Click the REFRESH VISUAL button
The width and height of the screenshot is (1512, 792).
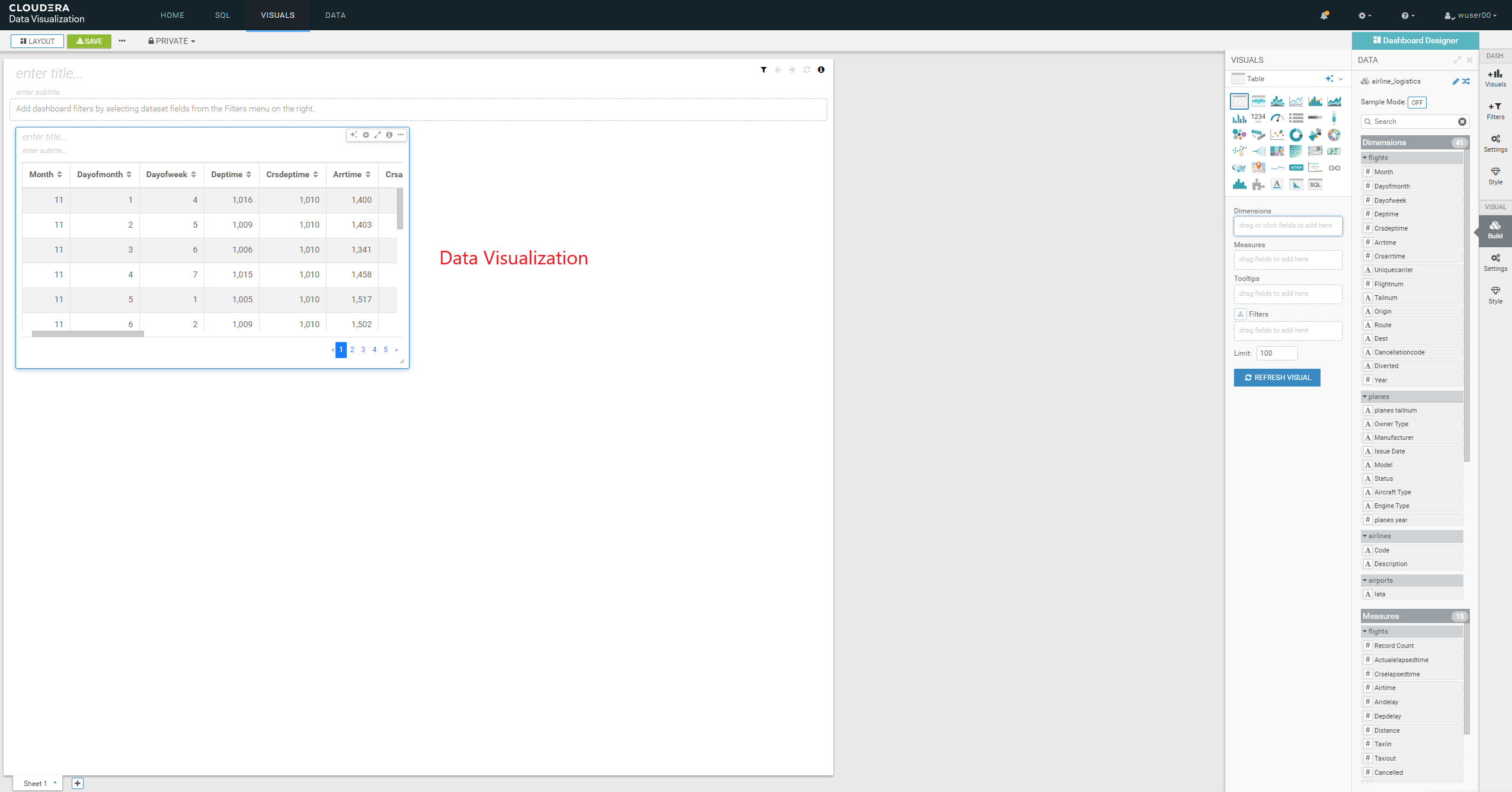(1277, 378)
